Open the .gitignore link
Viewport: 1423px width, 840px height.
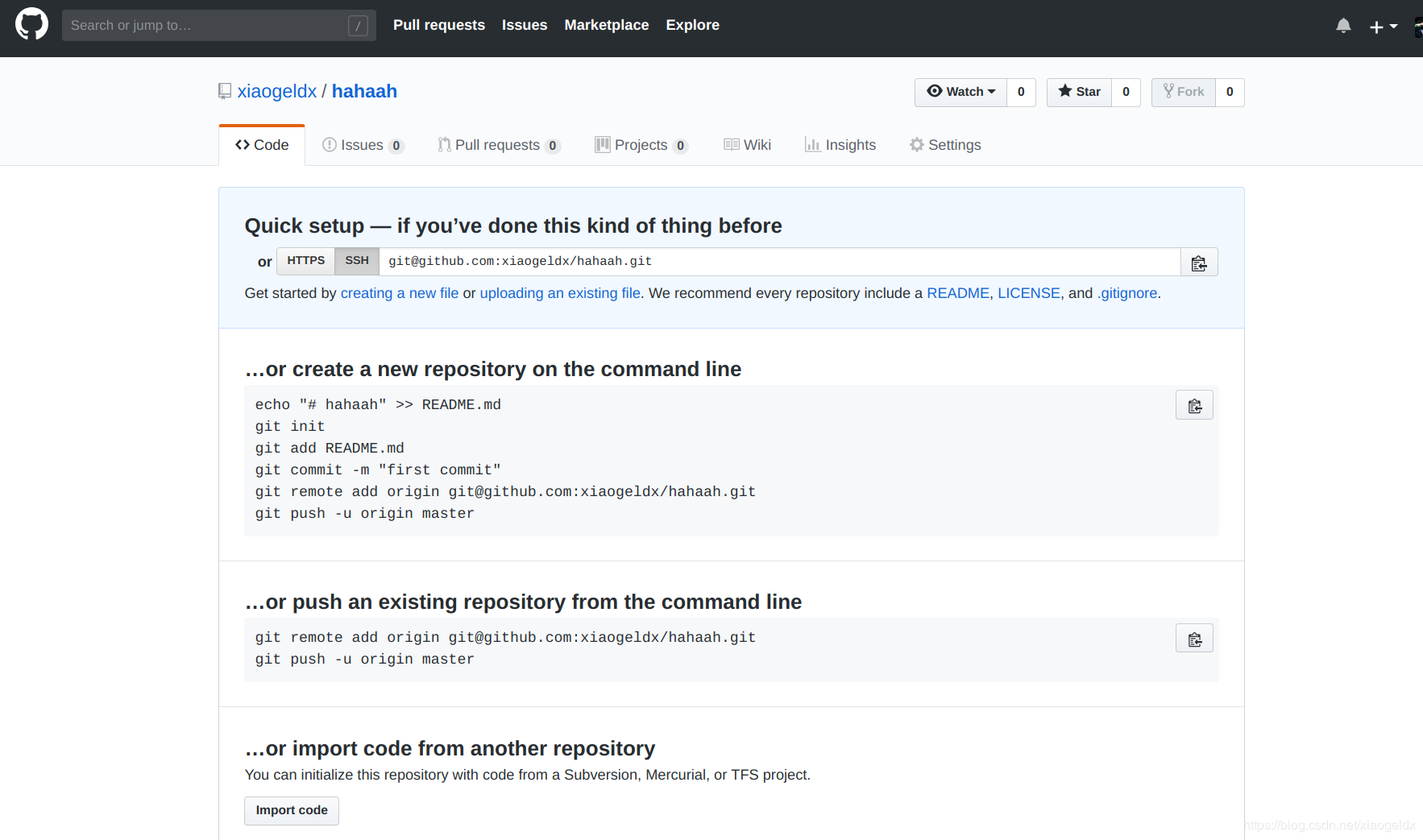[1127, 293]
